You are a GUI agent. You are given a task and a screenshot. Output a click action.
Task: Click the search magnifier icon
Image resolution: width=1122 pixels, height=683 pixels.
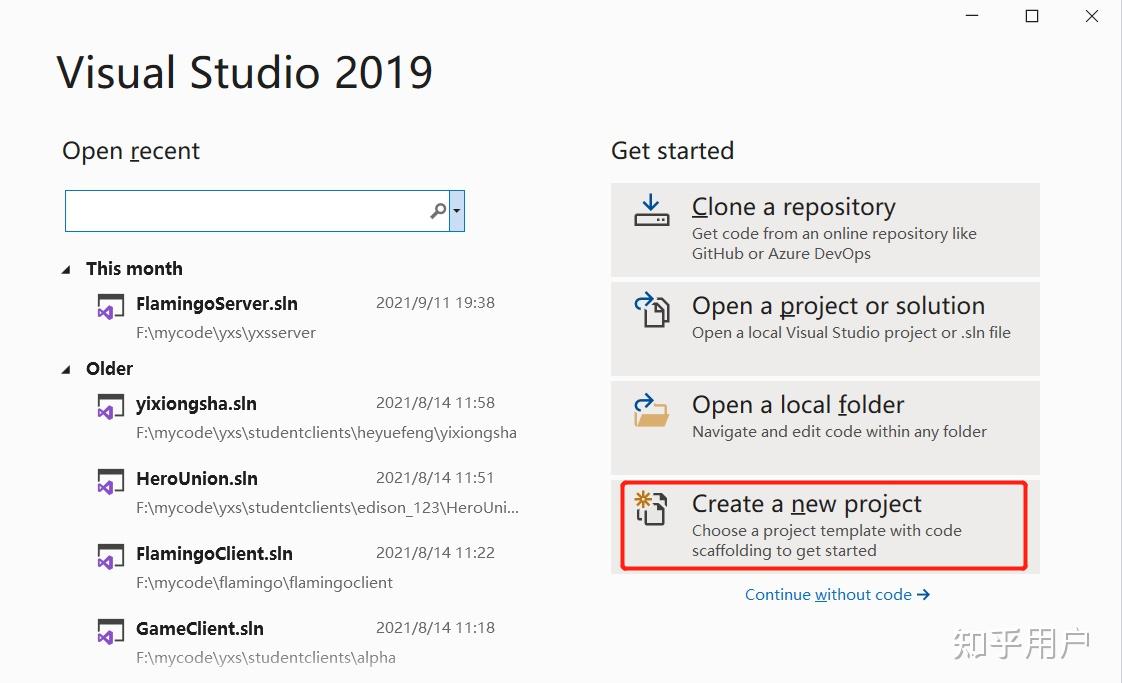point(438,210)
